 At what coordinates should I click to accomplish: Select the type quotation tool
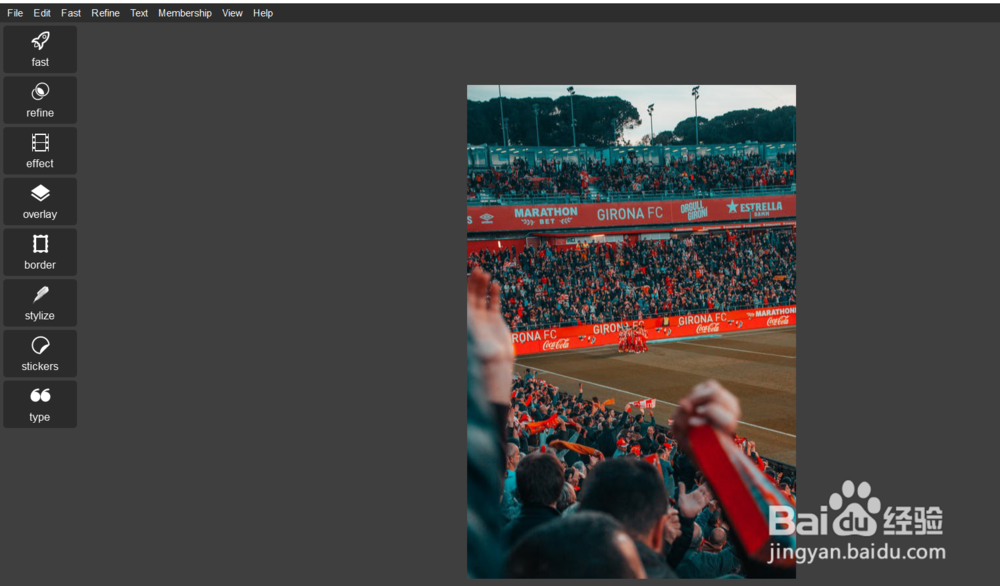pos(40,404)
